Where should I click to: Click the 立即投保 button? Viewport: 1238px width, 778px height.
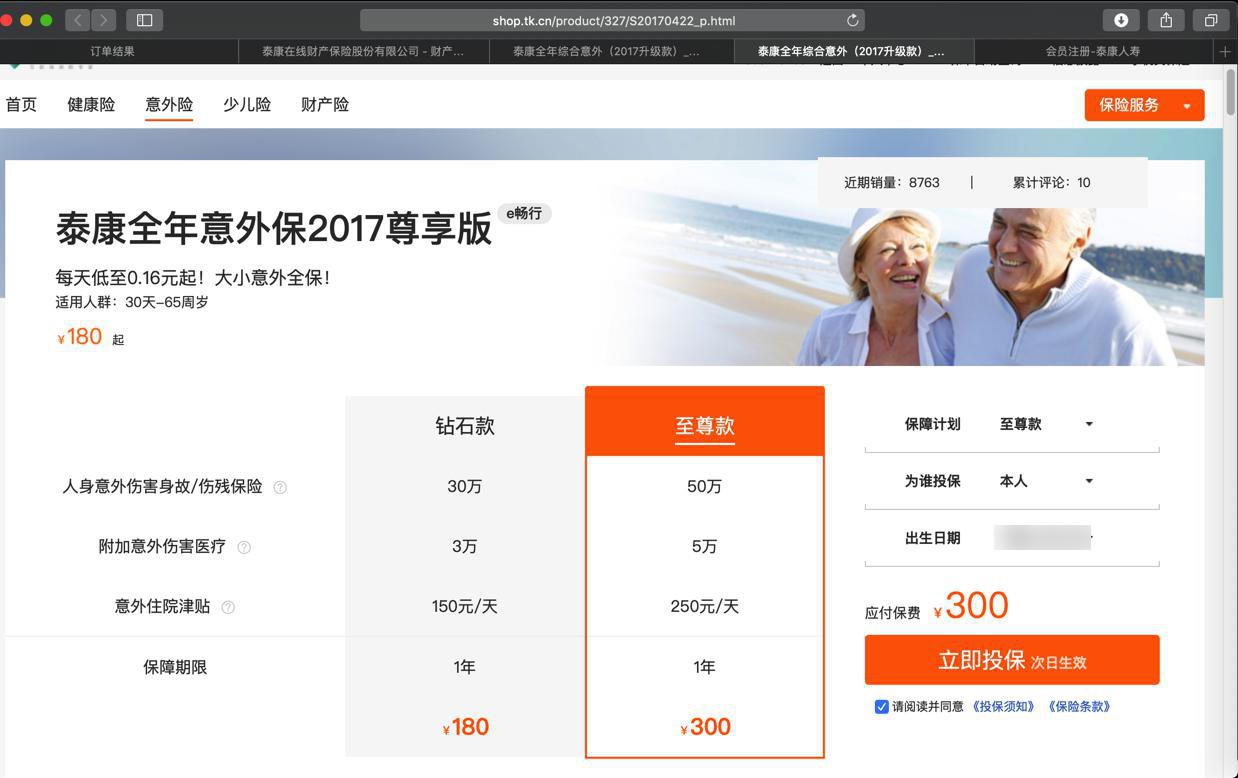tap(1012, 660)
